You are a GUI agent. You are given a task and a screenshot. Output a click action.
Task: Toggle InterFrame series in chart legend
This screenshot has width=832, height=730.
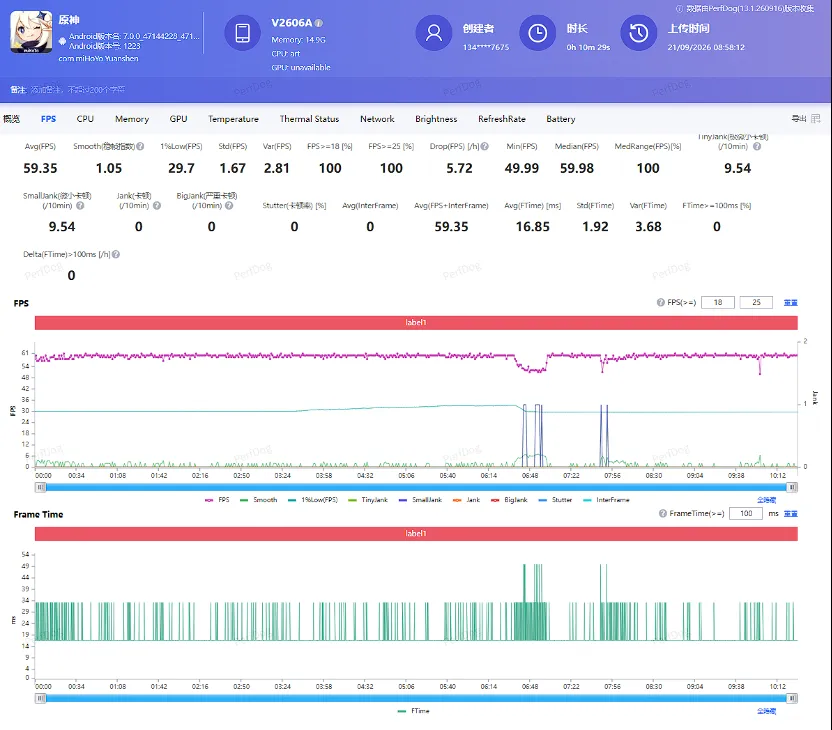tap(606, 500)
